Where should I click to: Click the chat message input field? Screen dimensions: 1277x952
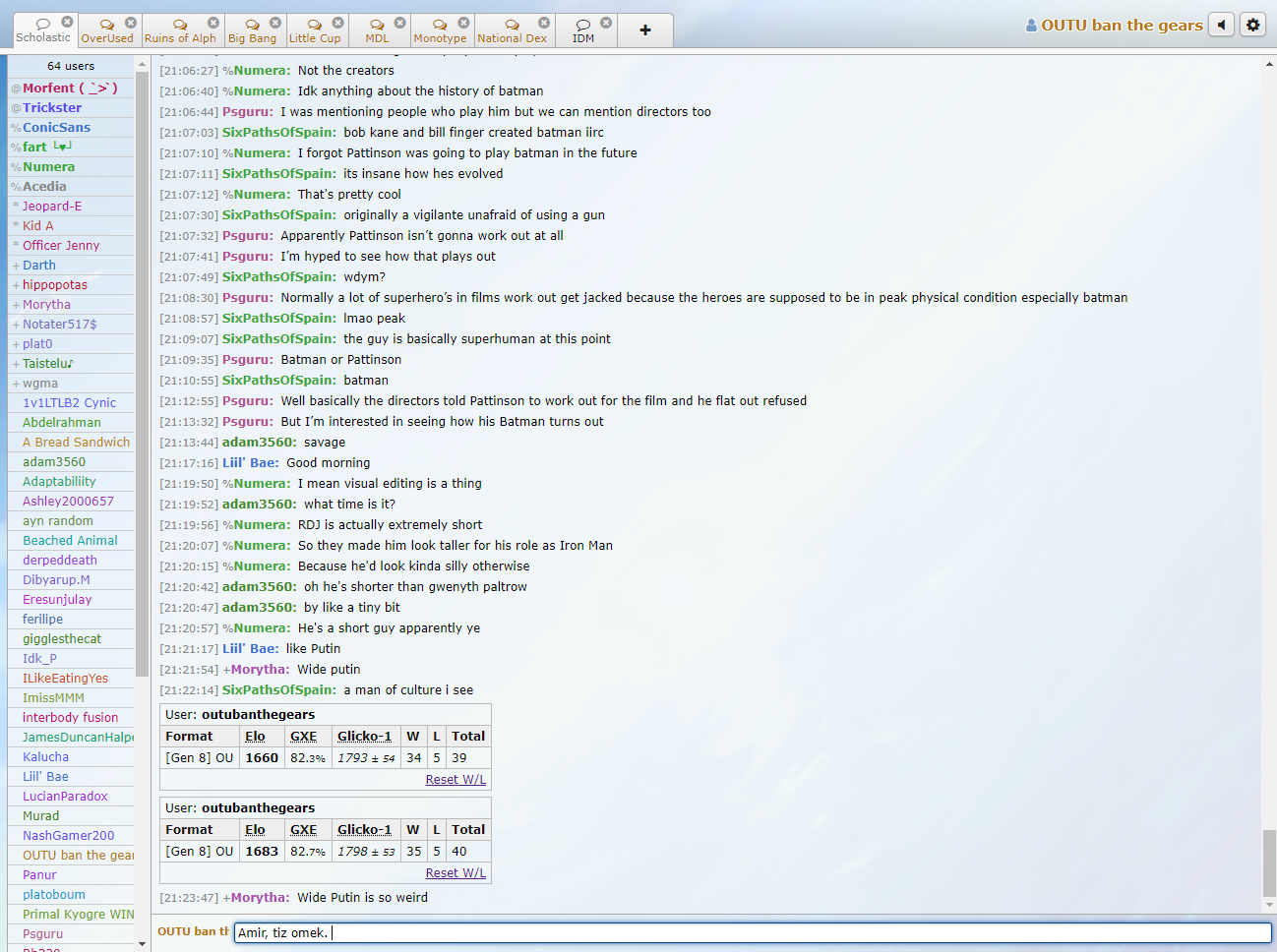tap(753, 932)
